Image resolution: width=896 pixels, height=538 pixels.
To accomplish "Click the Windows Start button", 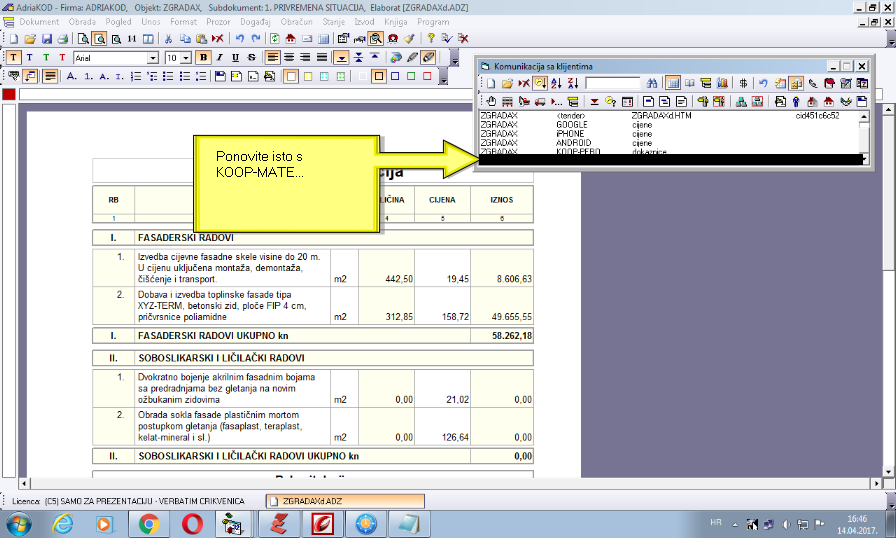I will point(18,524).
